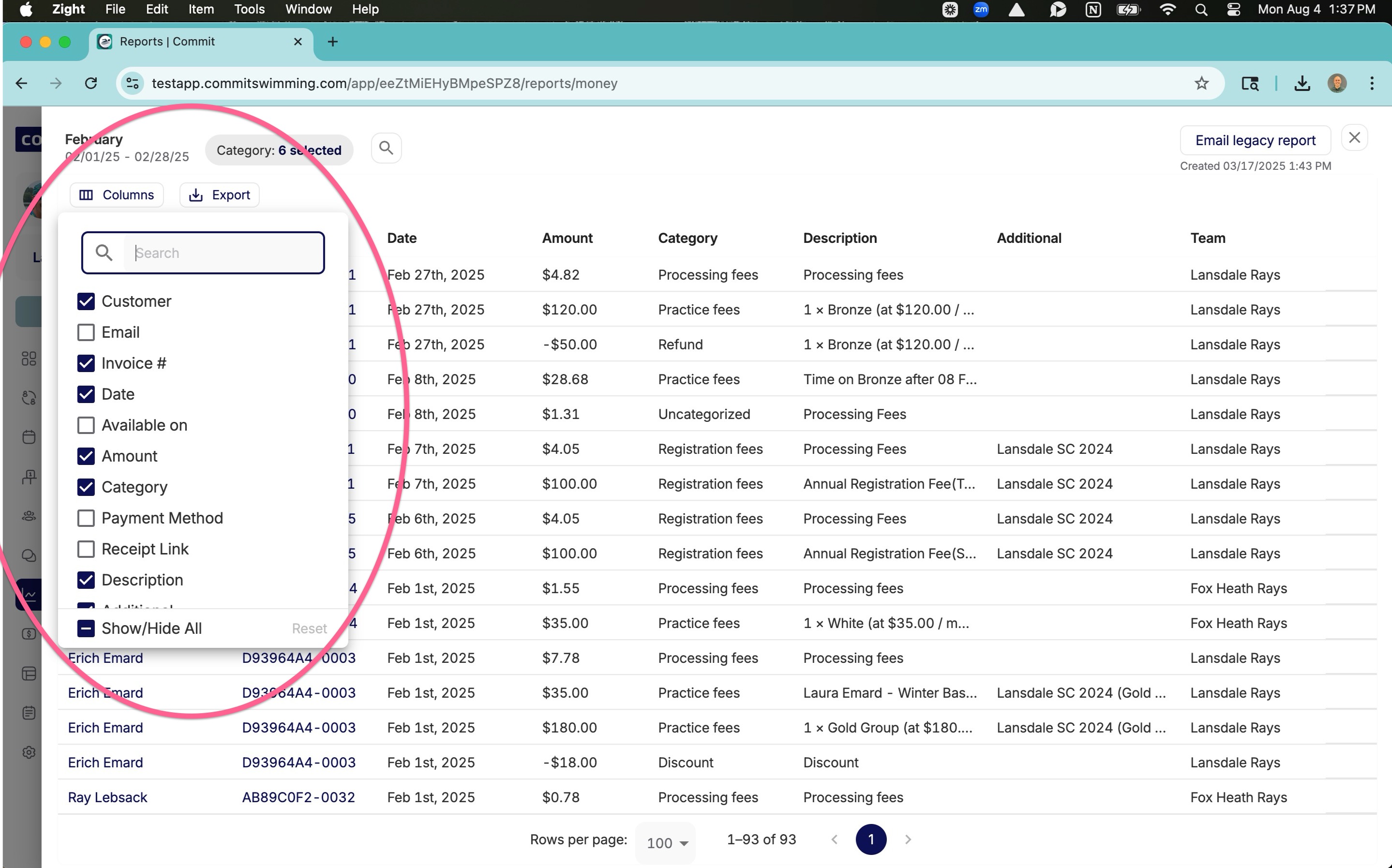This screenshot has width=1392, height=868.
Task: Open the settings gear icon in sidebar
Action: 29,752
